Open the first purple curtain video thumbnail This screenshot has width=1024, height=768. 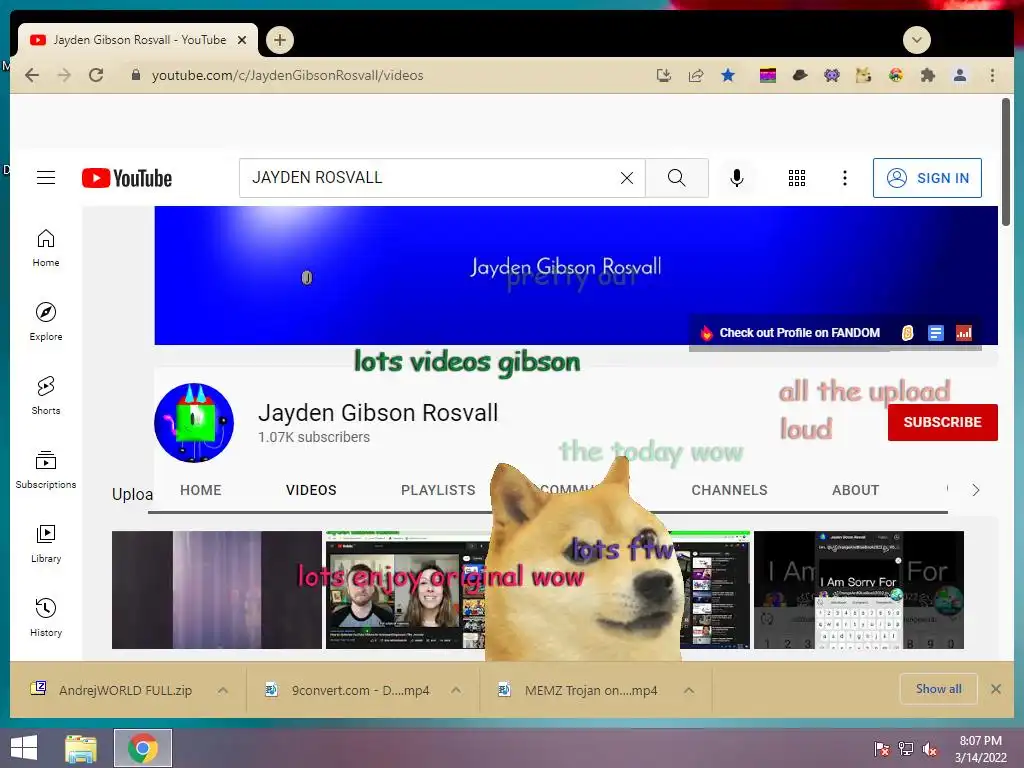(217, 590)
